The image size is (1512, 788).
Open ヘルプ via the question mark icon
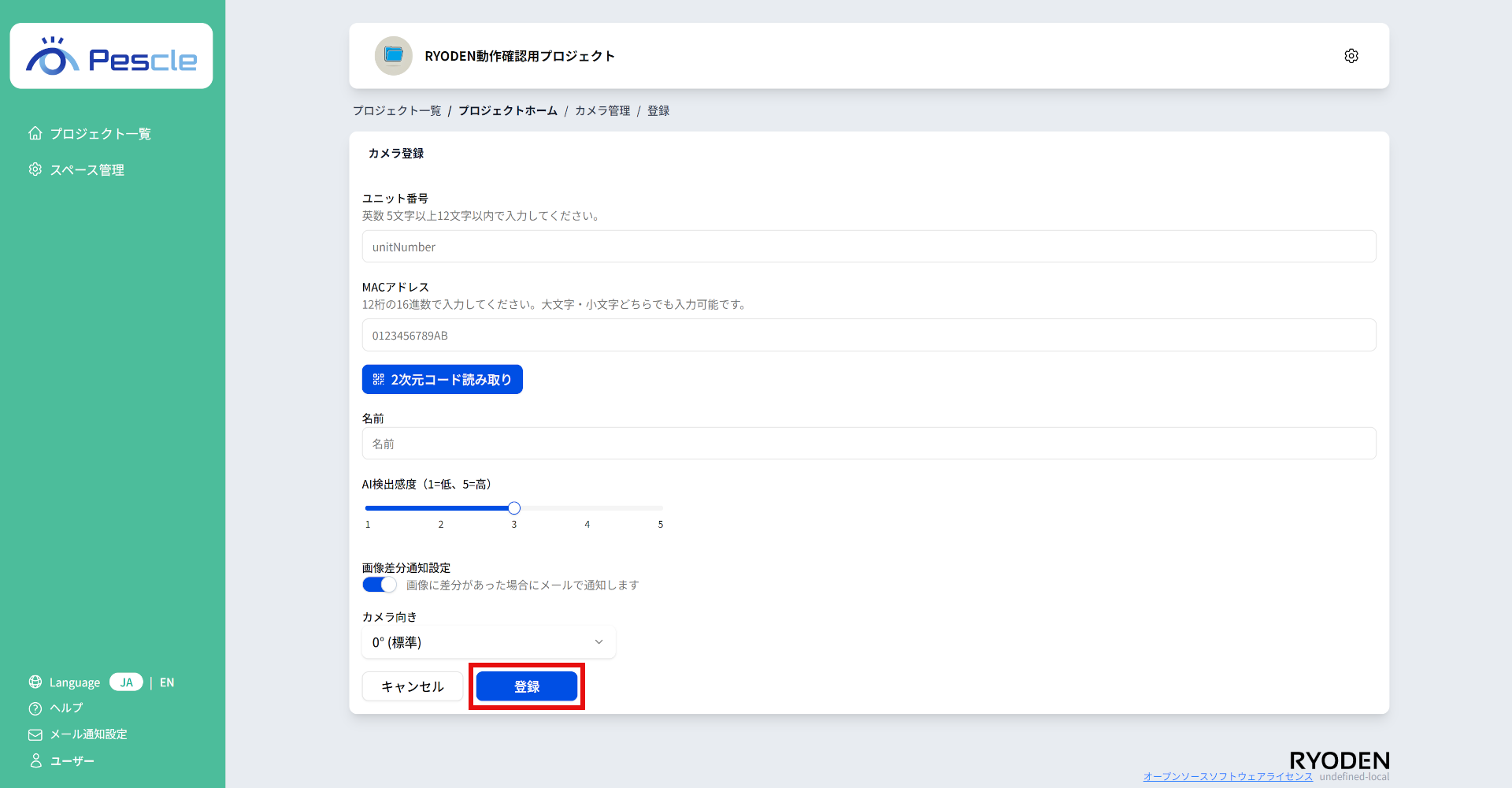point(35,708)
